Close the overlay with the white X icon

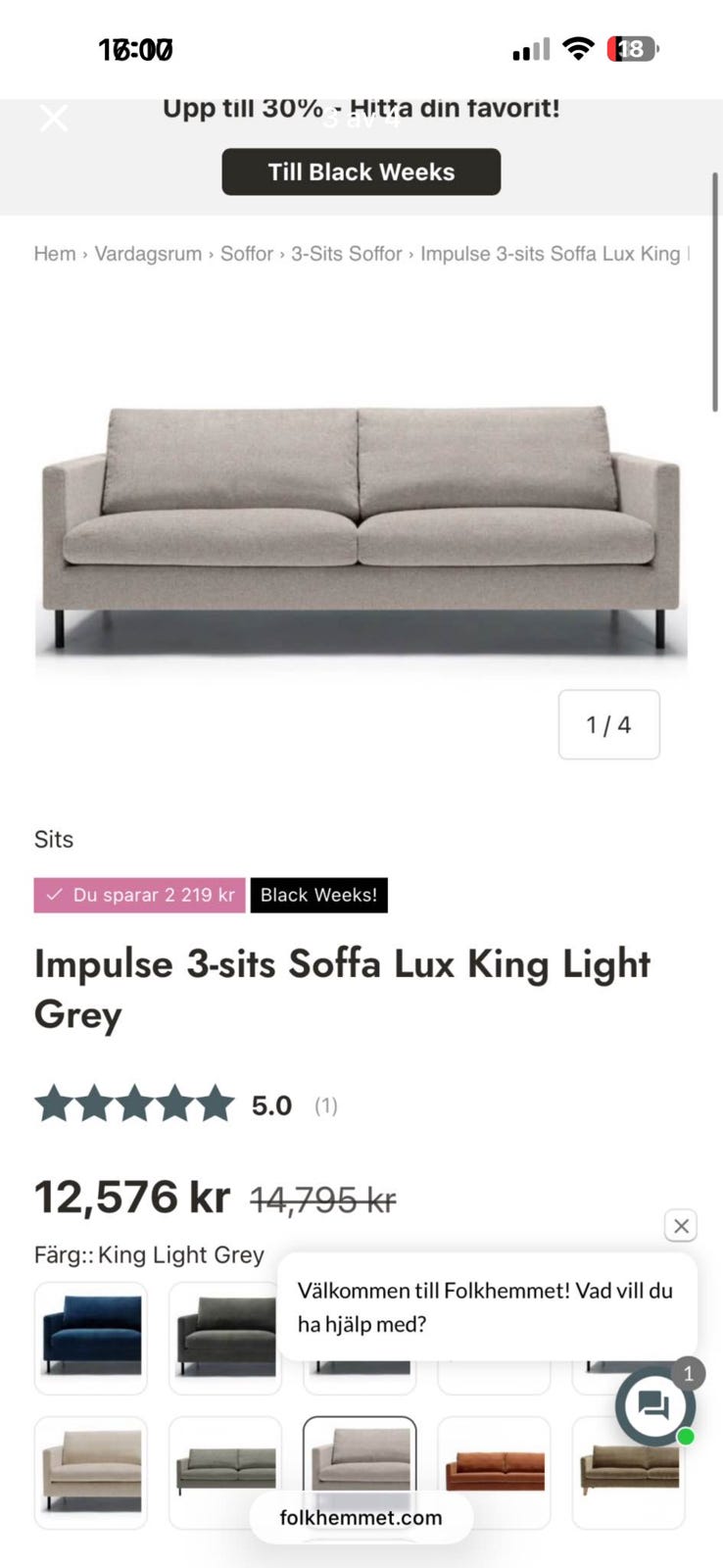(54, 119)
